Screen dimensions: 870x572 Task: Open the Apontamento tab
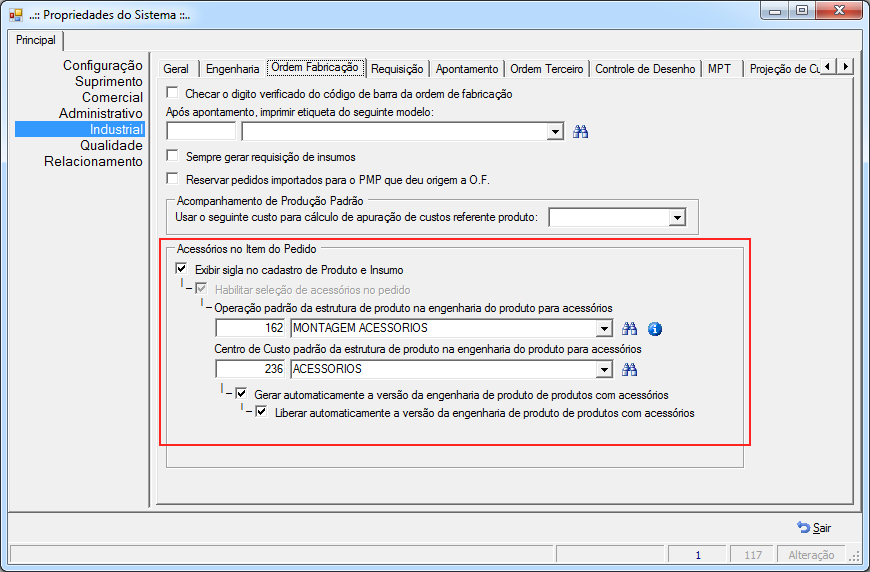pos(467,69)
